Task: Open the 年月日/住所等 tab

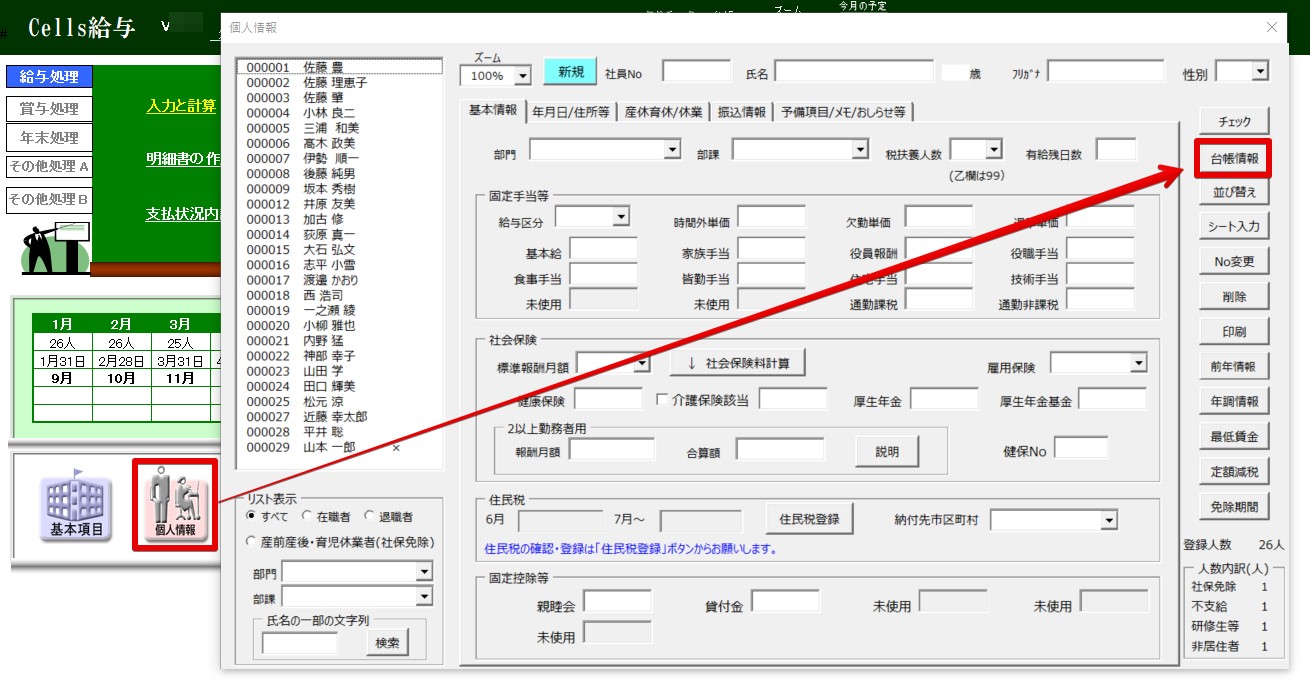Action: pos(571,112)
